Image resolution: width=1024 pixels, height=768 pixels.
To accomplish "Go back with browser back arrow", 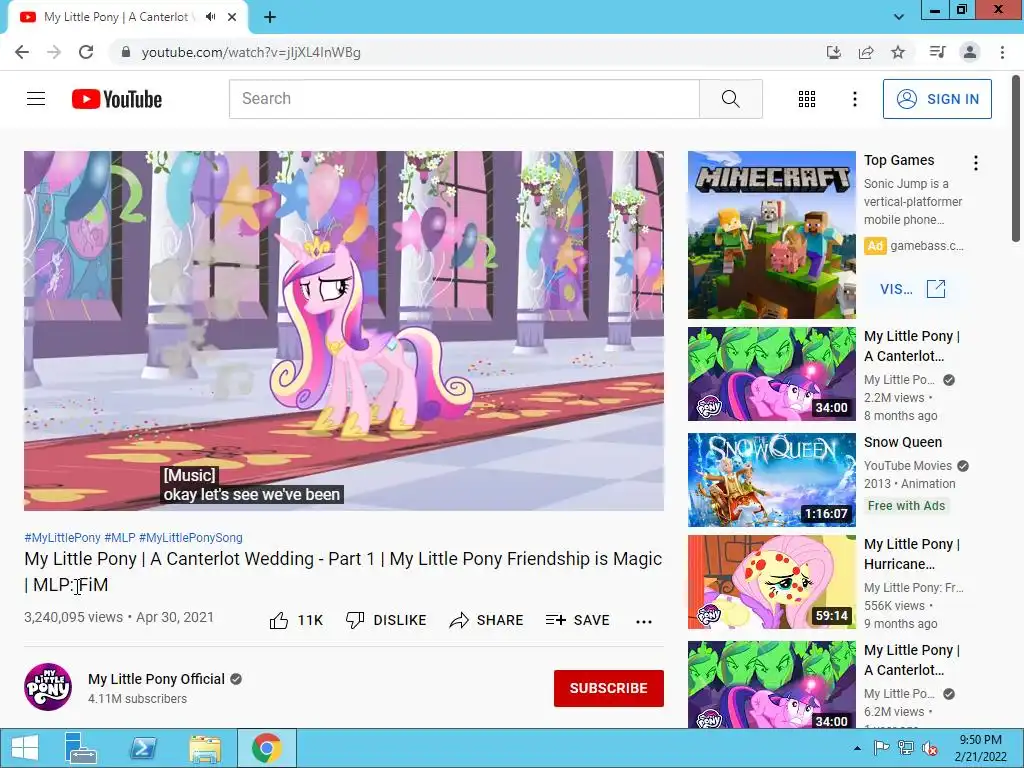I will point(22,52).
